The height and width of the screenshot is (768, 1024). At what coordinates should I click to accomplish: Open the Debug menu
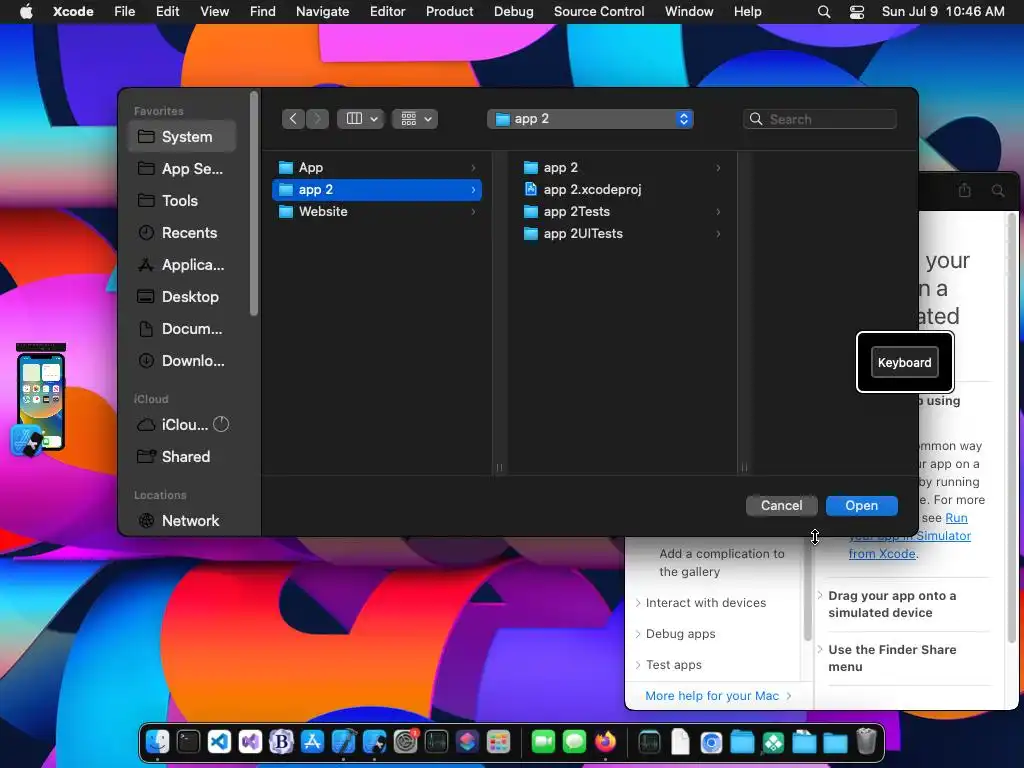coord(513,11)
